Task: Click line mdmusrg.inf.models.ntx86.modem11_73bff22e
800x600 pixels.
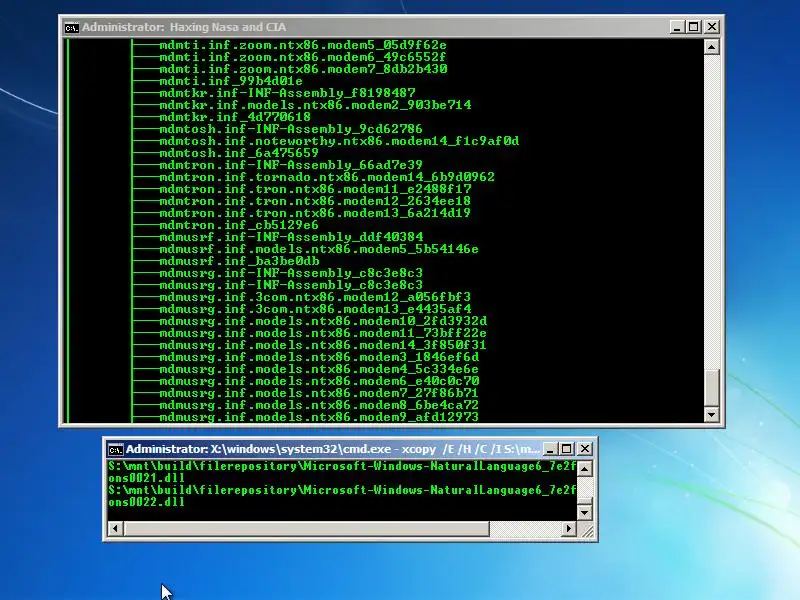Action: click(x=323, y=333)
